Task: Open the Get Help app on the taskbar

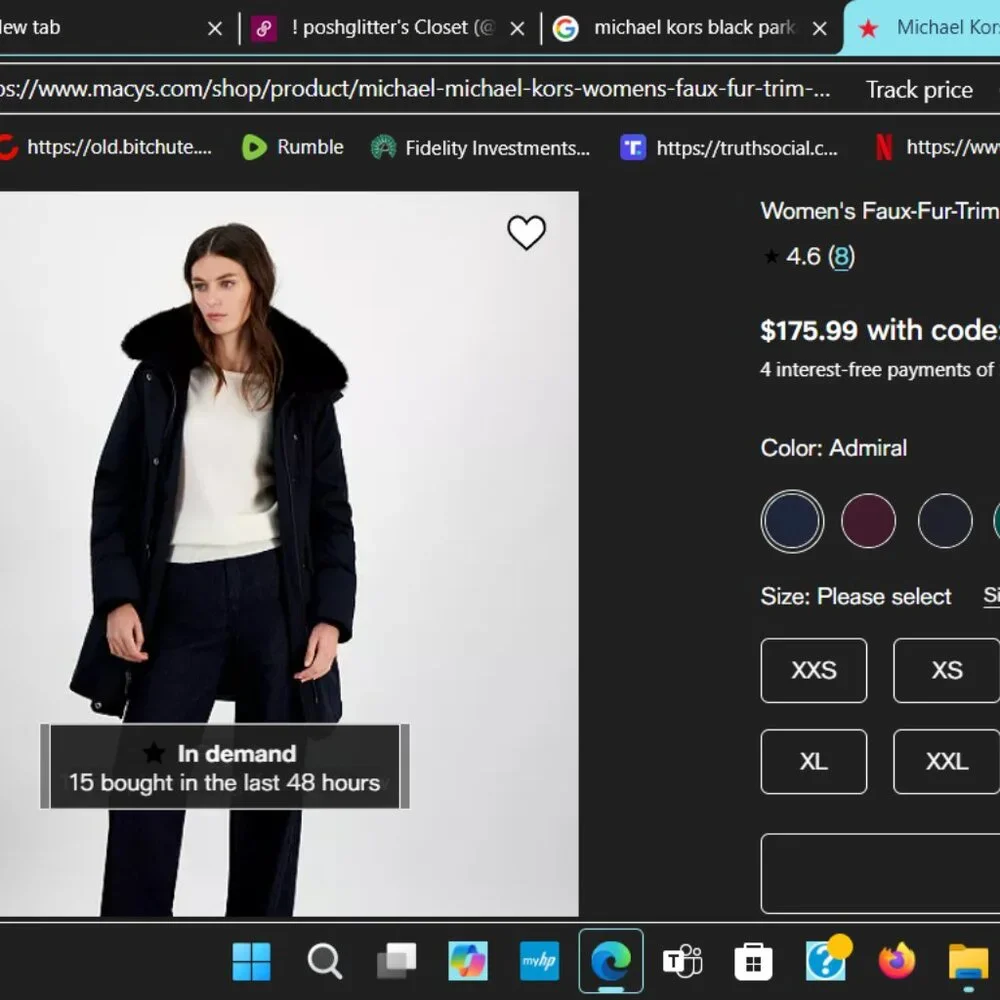Action: coord(827,959)
